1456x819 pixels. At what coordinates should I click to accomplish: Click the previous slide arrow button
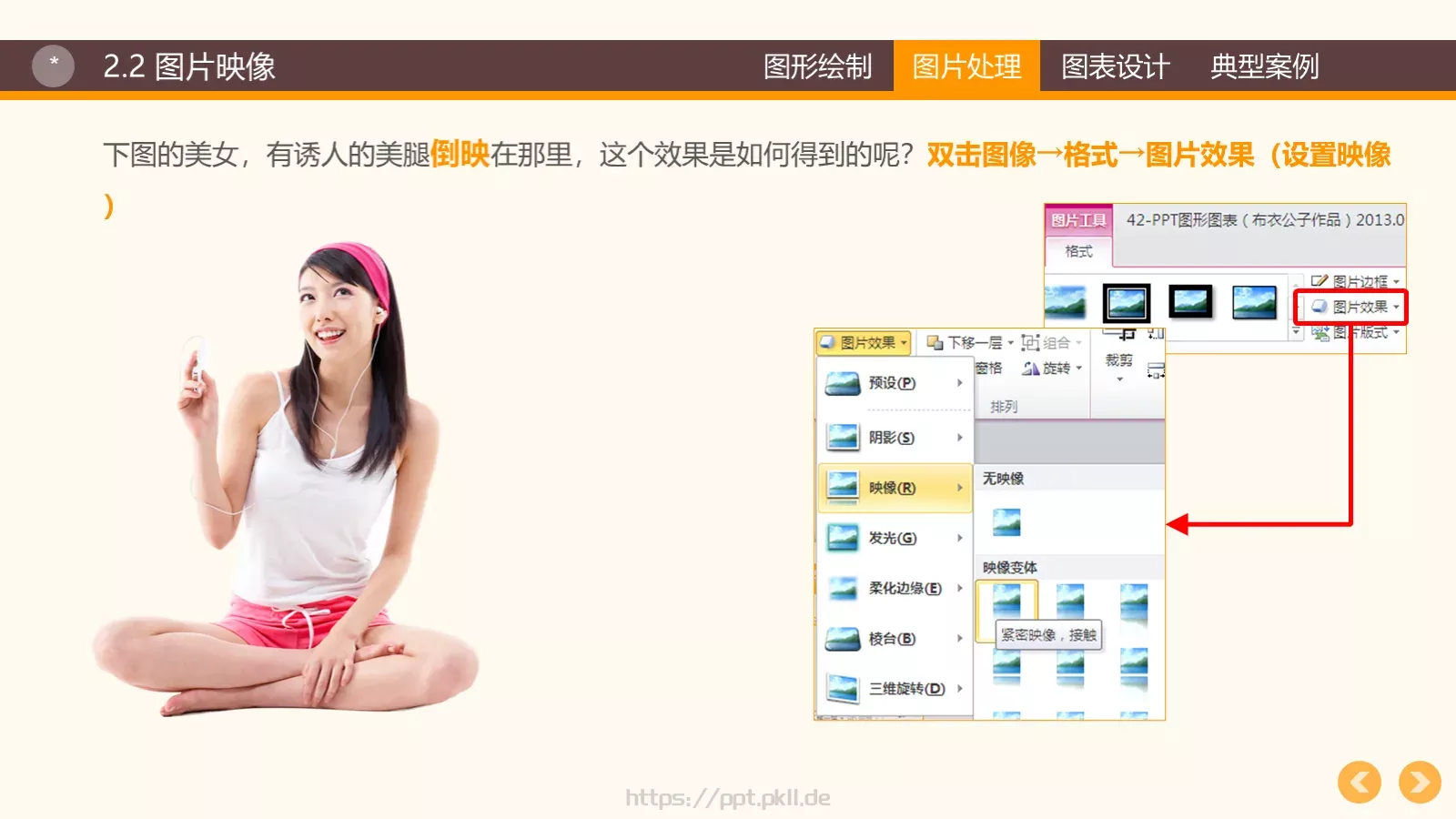1360,782
